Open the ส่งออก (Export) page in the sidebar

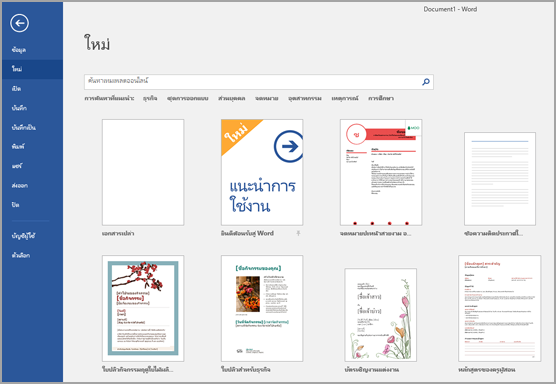tap(20, 185)
